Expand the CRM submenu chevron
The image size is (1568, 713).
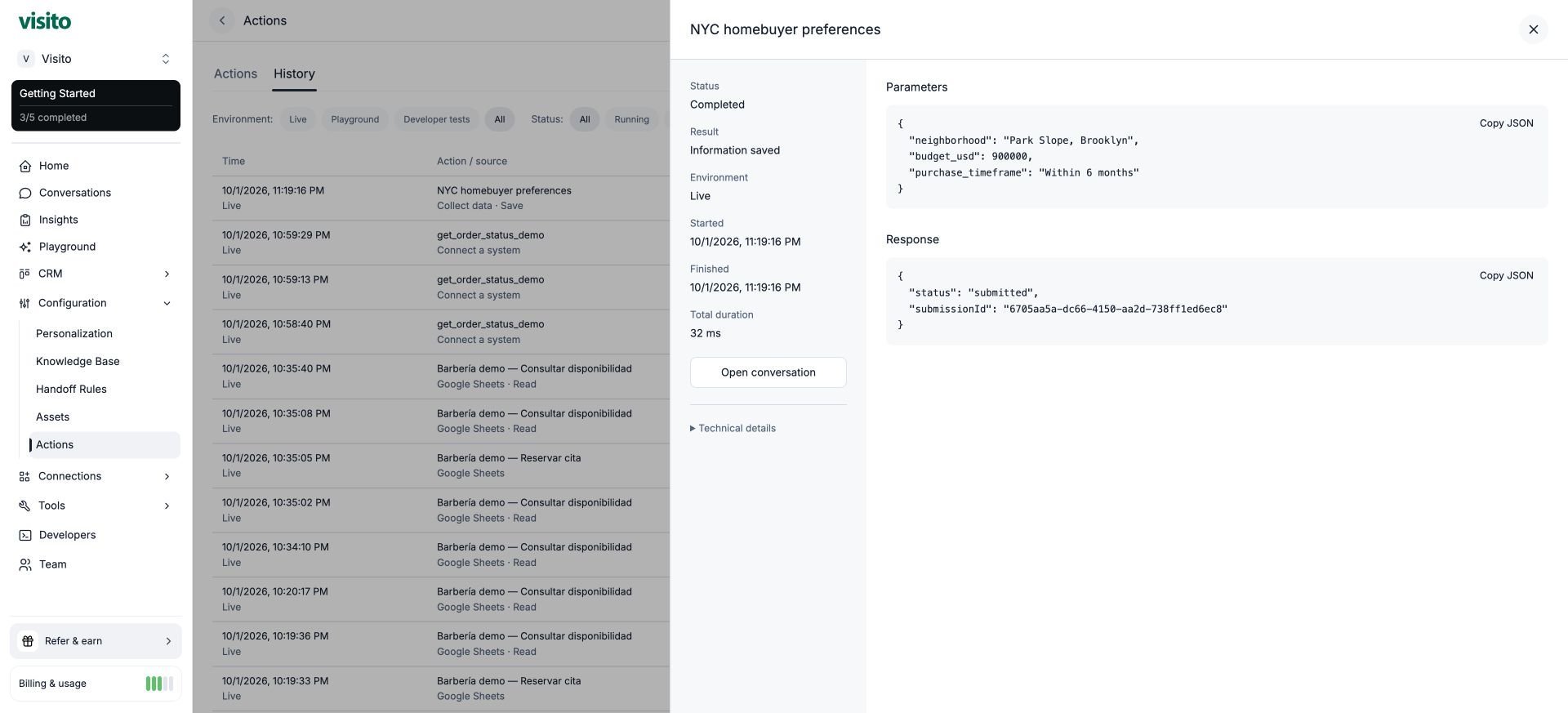coord(167,274)
